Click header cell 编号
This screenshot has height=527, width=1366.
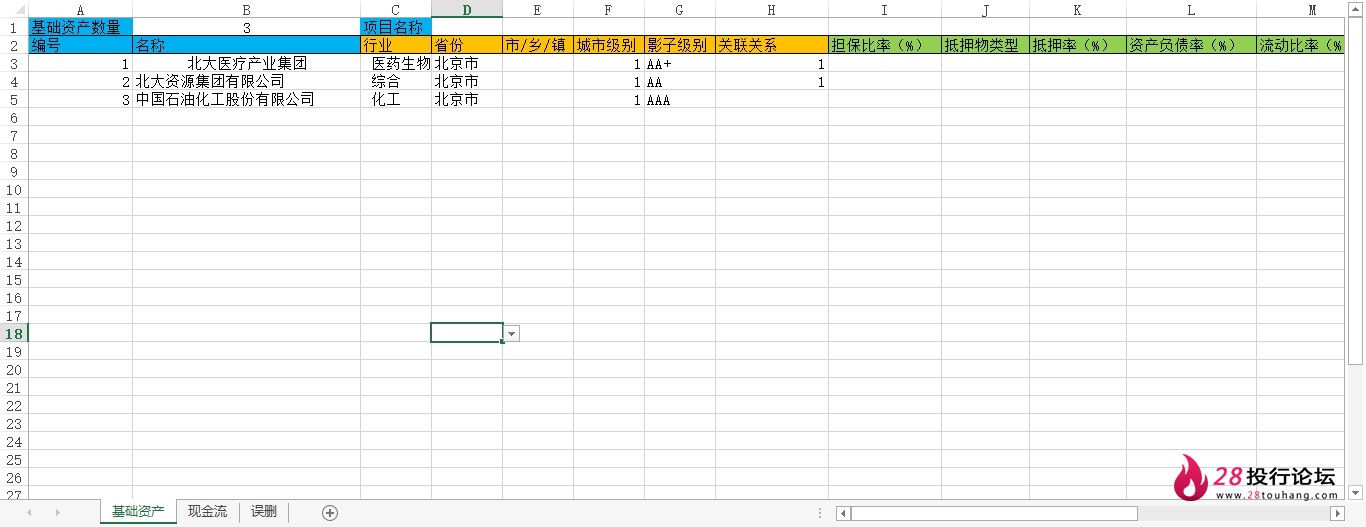(80, 45)
